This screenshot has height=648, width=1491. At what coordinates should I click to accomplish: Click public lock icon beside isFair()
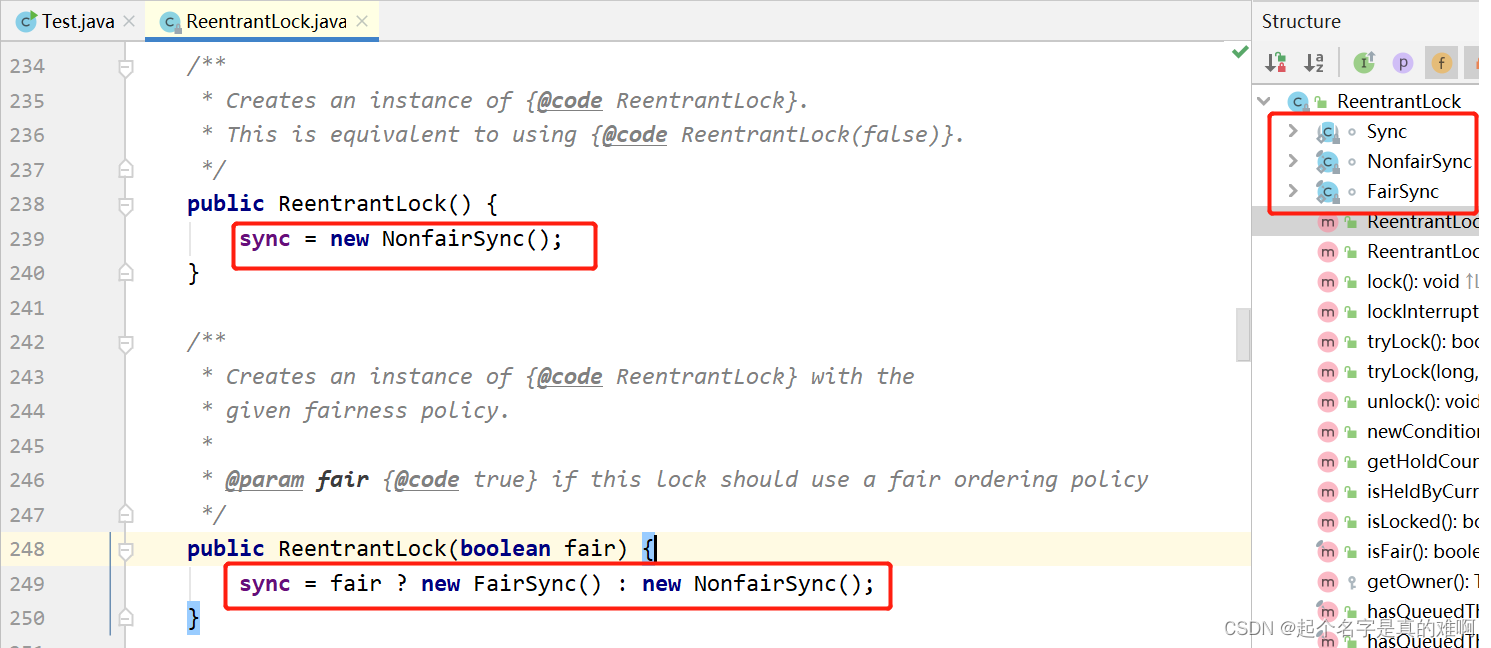pyautogui.click(x=1352, y=551)
